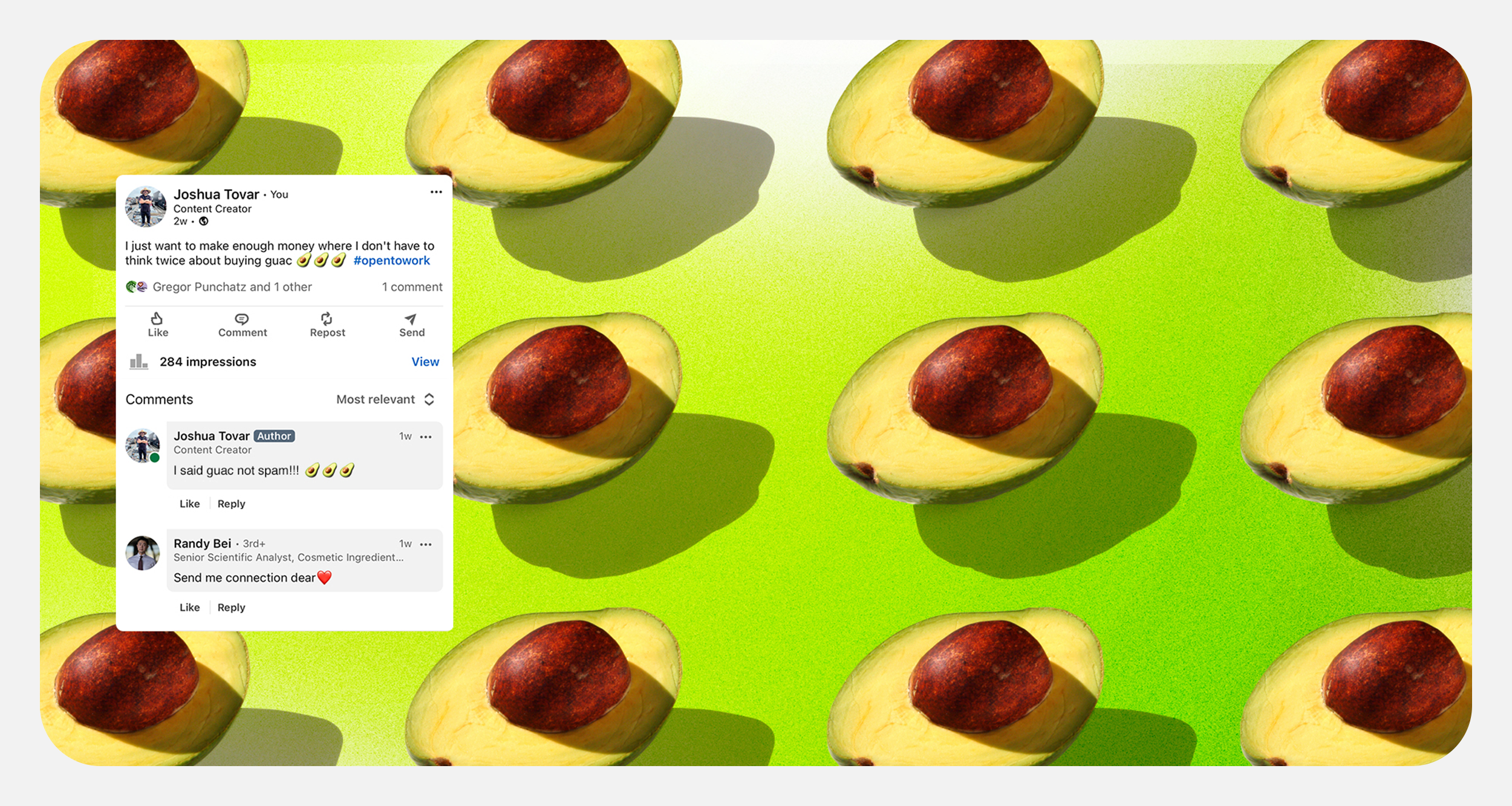Screen dimensions: 1512x806
Task: Open the #opentowork hashtag link
Action: pos(391,261)
